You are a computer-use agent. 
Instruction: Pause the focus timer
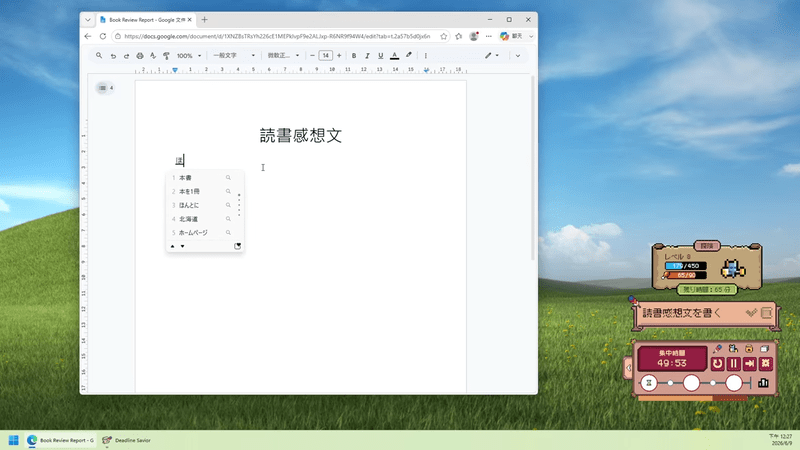click(734, 364)
